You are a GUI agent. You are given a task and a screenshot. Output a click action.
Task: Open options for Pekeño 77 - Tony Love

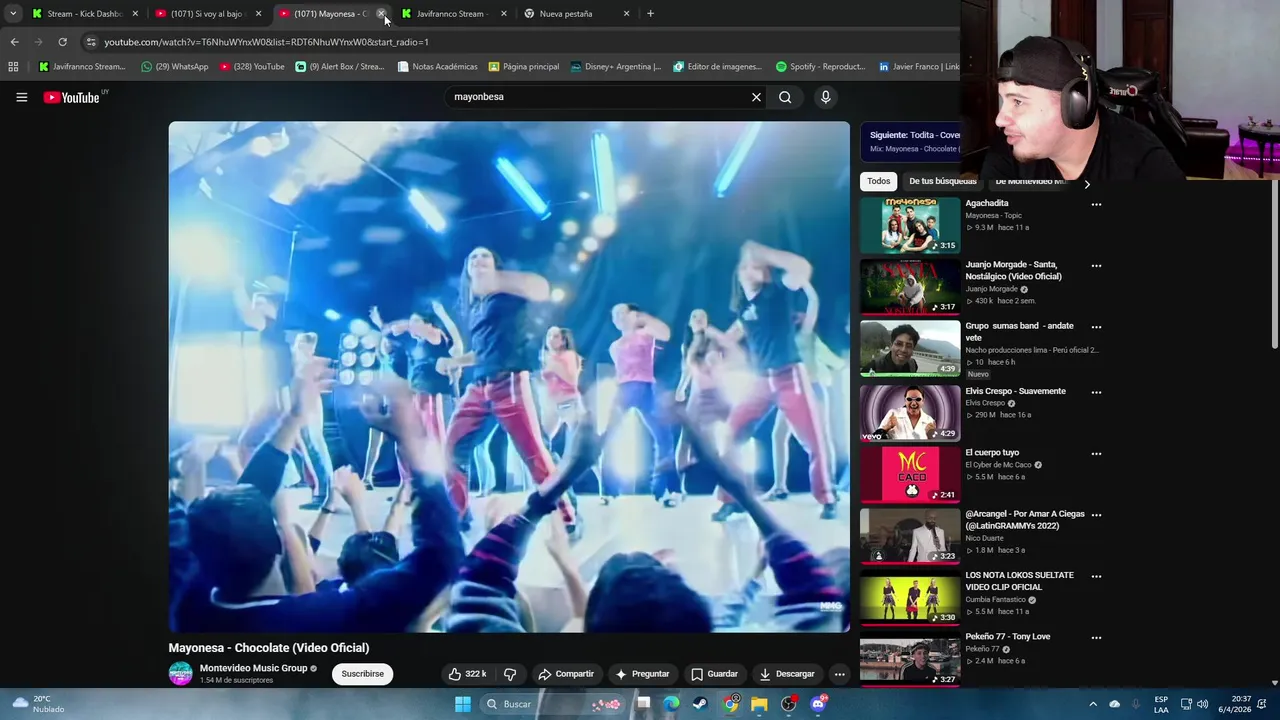pyautogui.click(x=1096, y=637)
